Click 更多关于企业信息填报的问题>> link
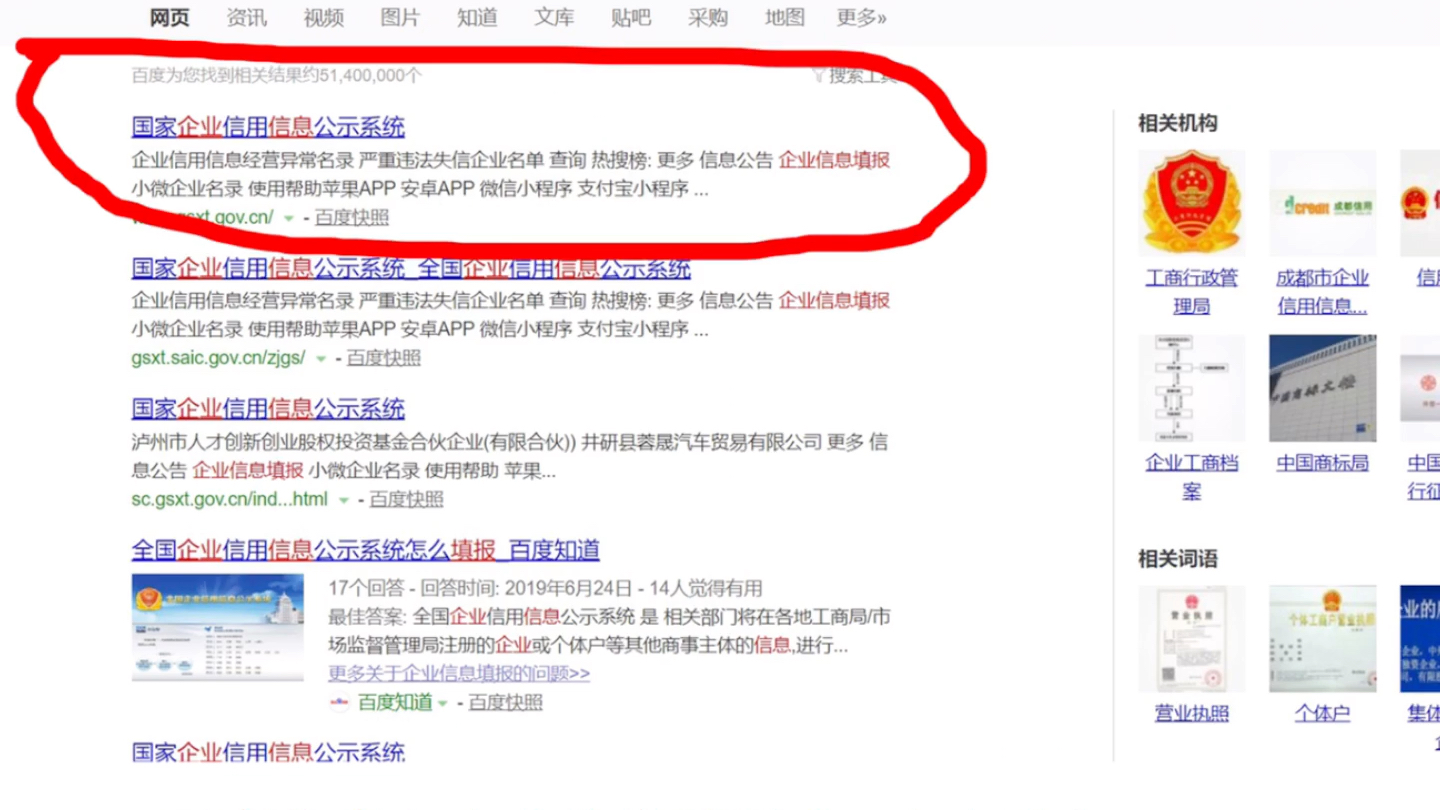 click(459, 673)
